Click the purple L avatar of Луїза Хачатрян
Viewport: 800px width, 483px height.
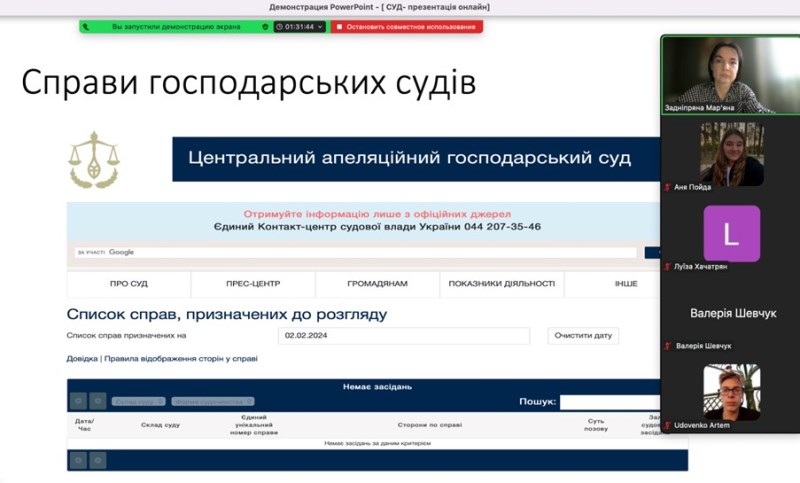tap(732, 234)
